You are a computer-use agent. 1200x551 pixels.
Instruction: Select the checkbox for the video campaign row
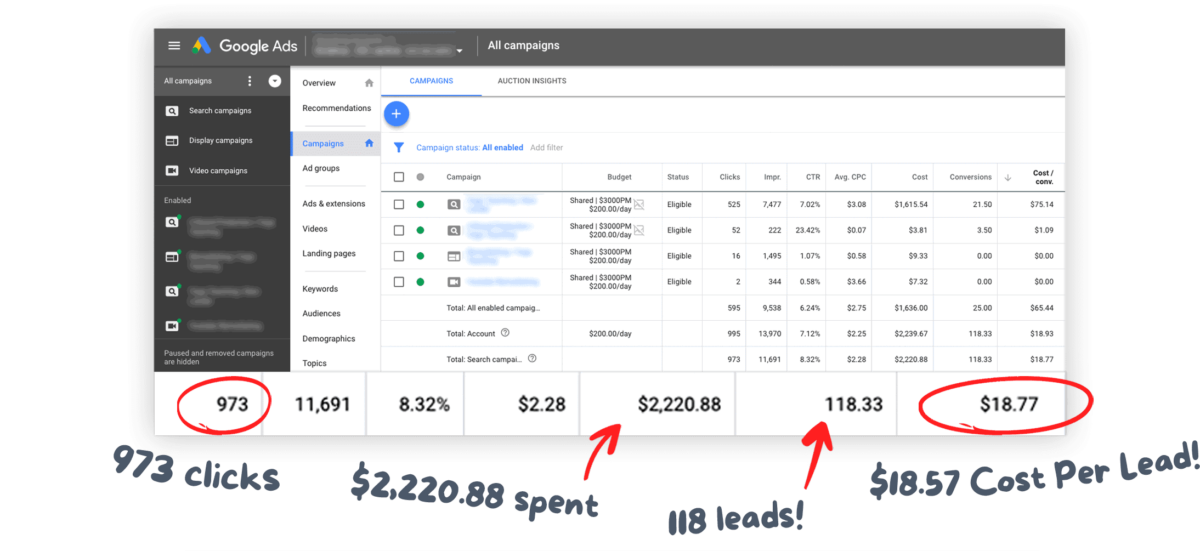point(399,282)
